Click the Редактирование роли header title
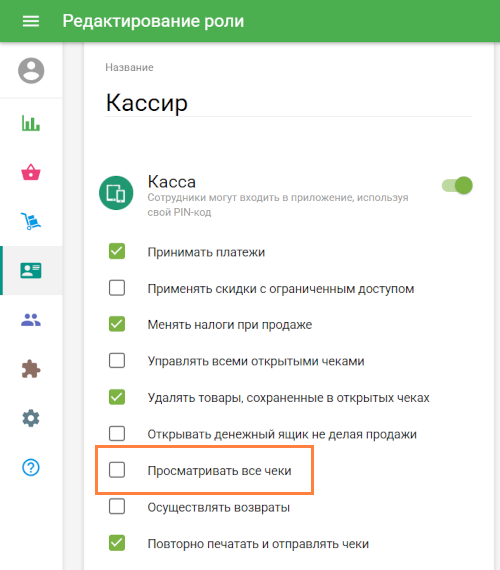Viewport: 500px width, 570px height. (x=153, y=21)
